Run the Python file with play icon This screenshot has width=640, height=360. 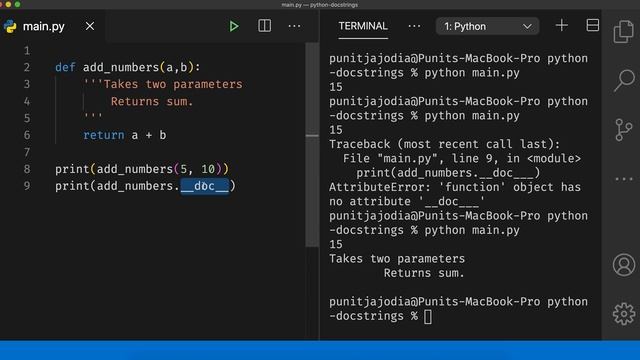click(233, 27)
